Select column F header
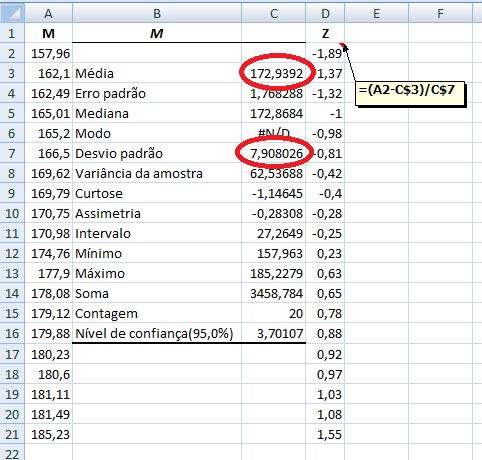482x460 pixels. 440,14
